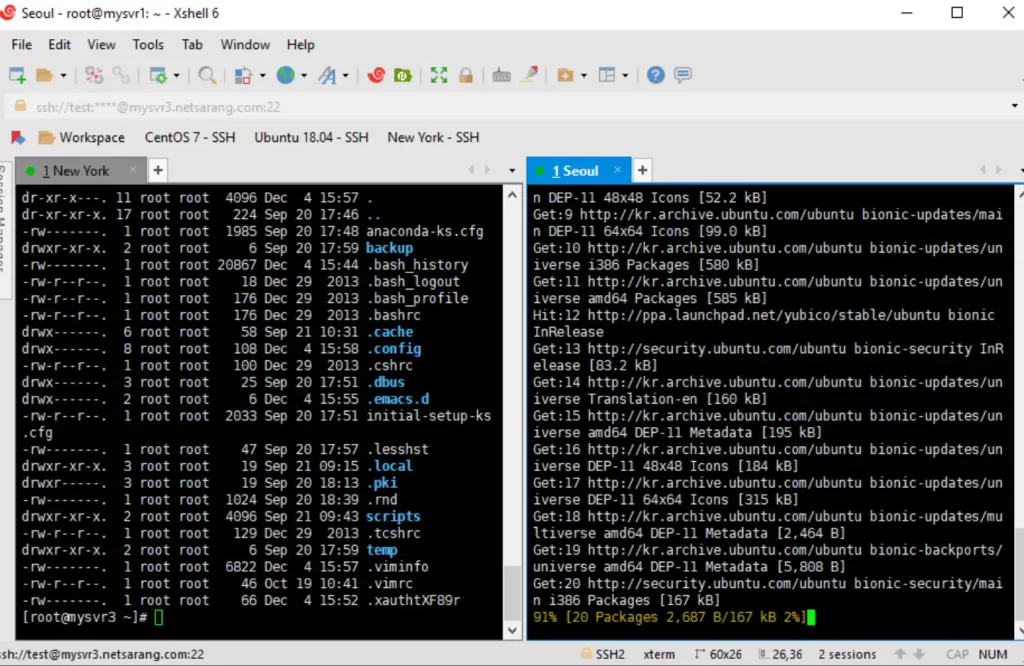Select the globe encoding icon
The width and height of the screenshot is (1024, 666).
(287, 75)
